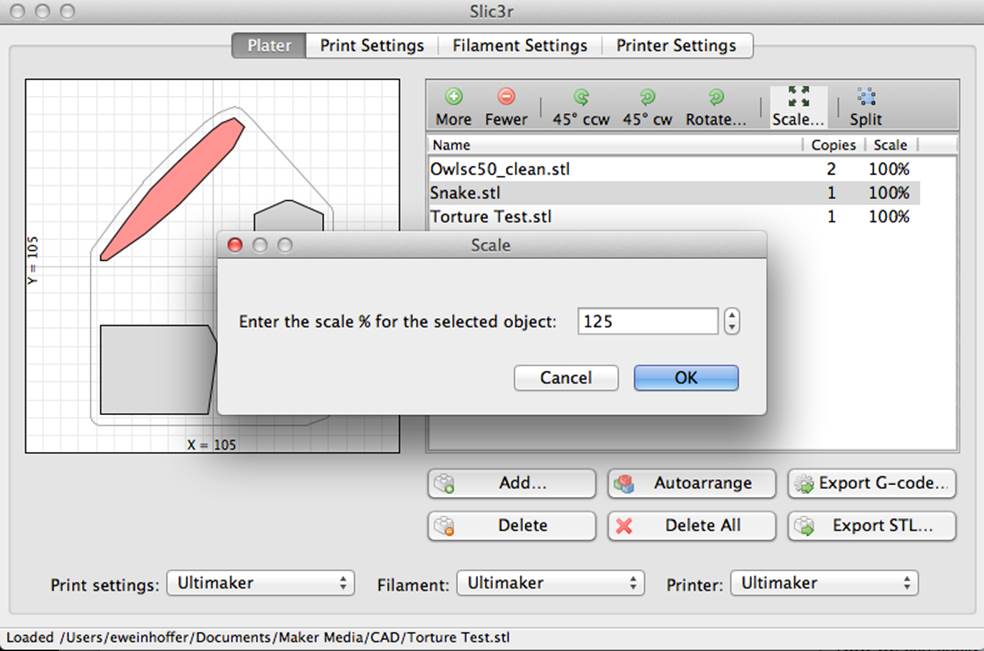Image resolution: width=984 pixels, height=651 pixels.
Task: Click the scale percentage stepper arrows
Action: pos(732,321)
